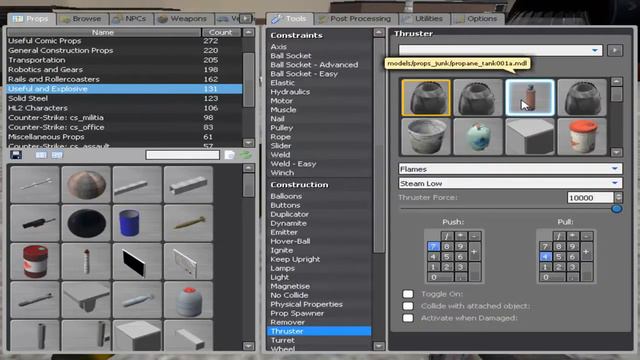640x360 pixels.
Task: Switch to the Props tab
Action: point(31,19)
